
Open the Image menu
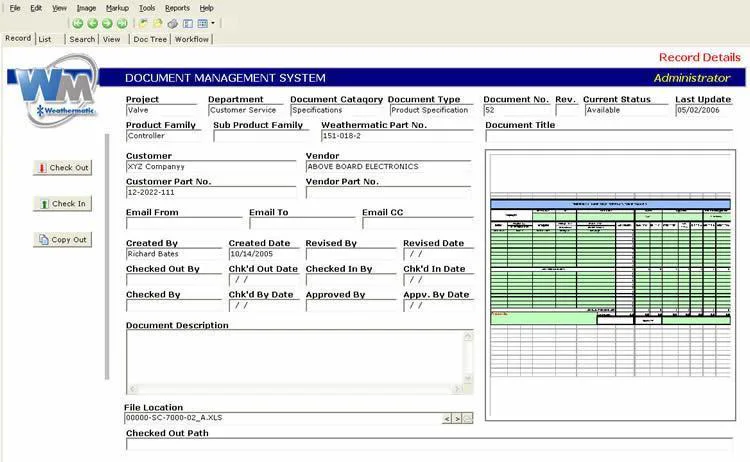86,8
